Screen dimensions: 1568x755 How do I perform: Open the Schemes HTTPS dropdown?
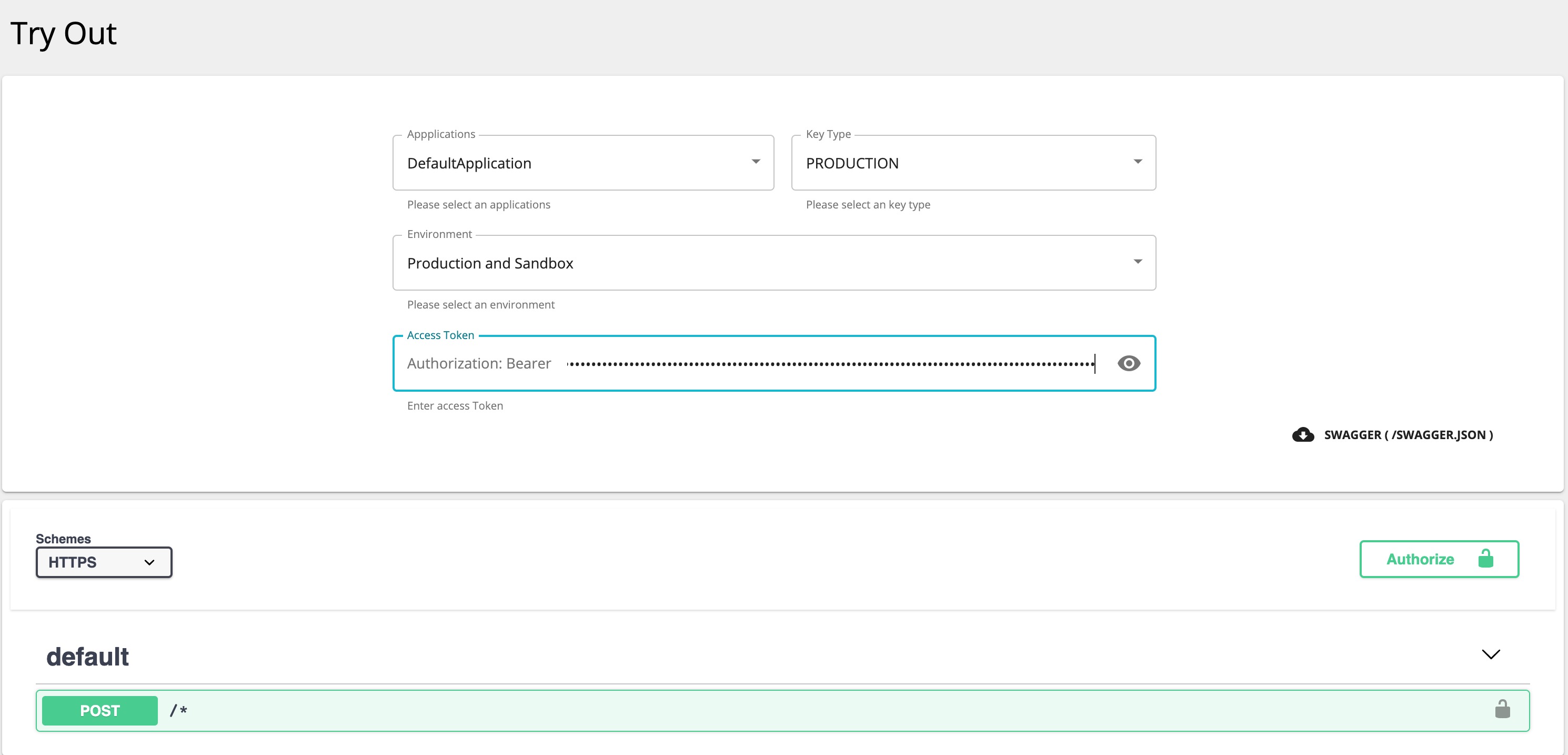pos(104,562)
